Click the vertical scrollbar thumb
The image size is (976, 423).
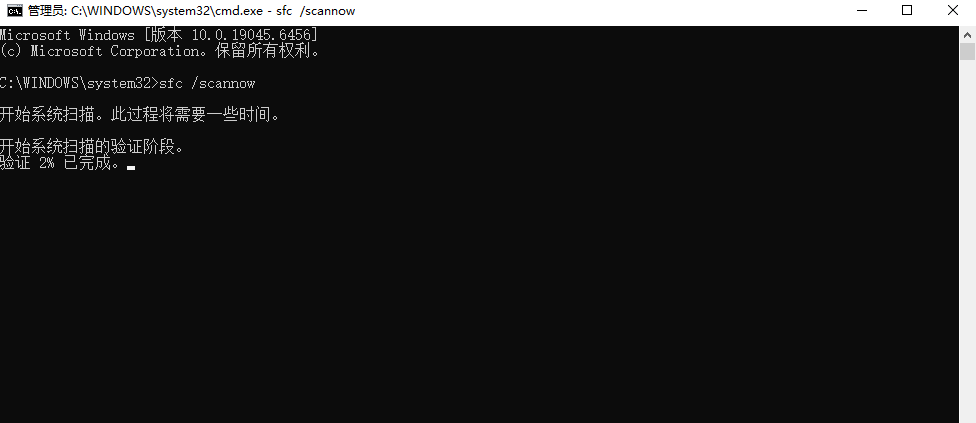point(967,51)
